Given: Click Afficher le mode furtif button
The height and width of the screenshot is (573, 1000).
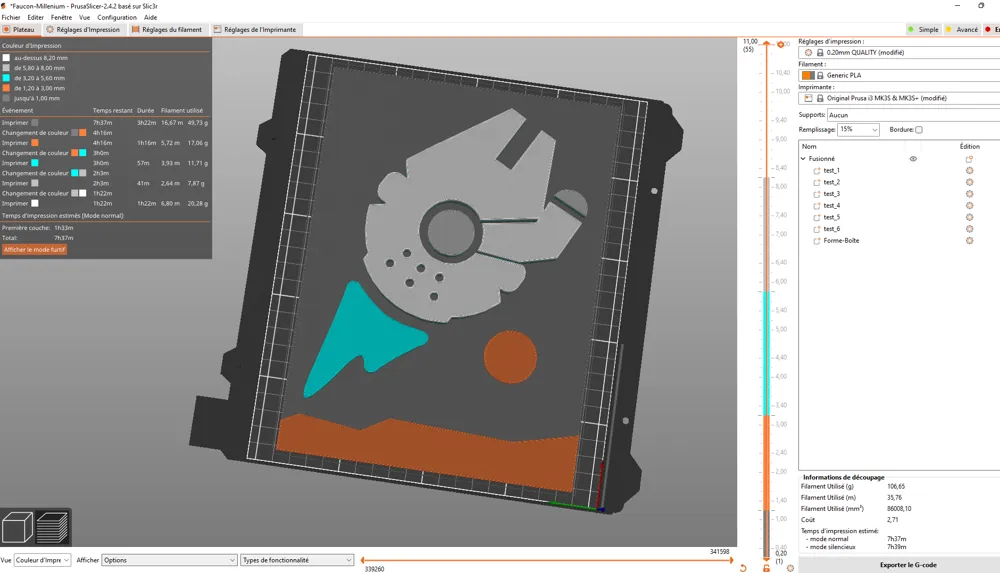Looking at the screenshot, I should point(34,249).
